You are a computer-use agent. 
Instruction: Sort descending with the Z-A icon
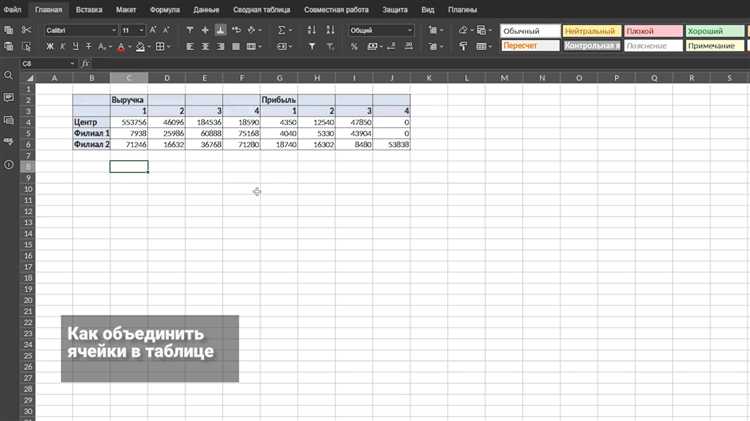[330, 30]
